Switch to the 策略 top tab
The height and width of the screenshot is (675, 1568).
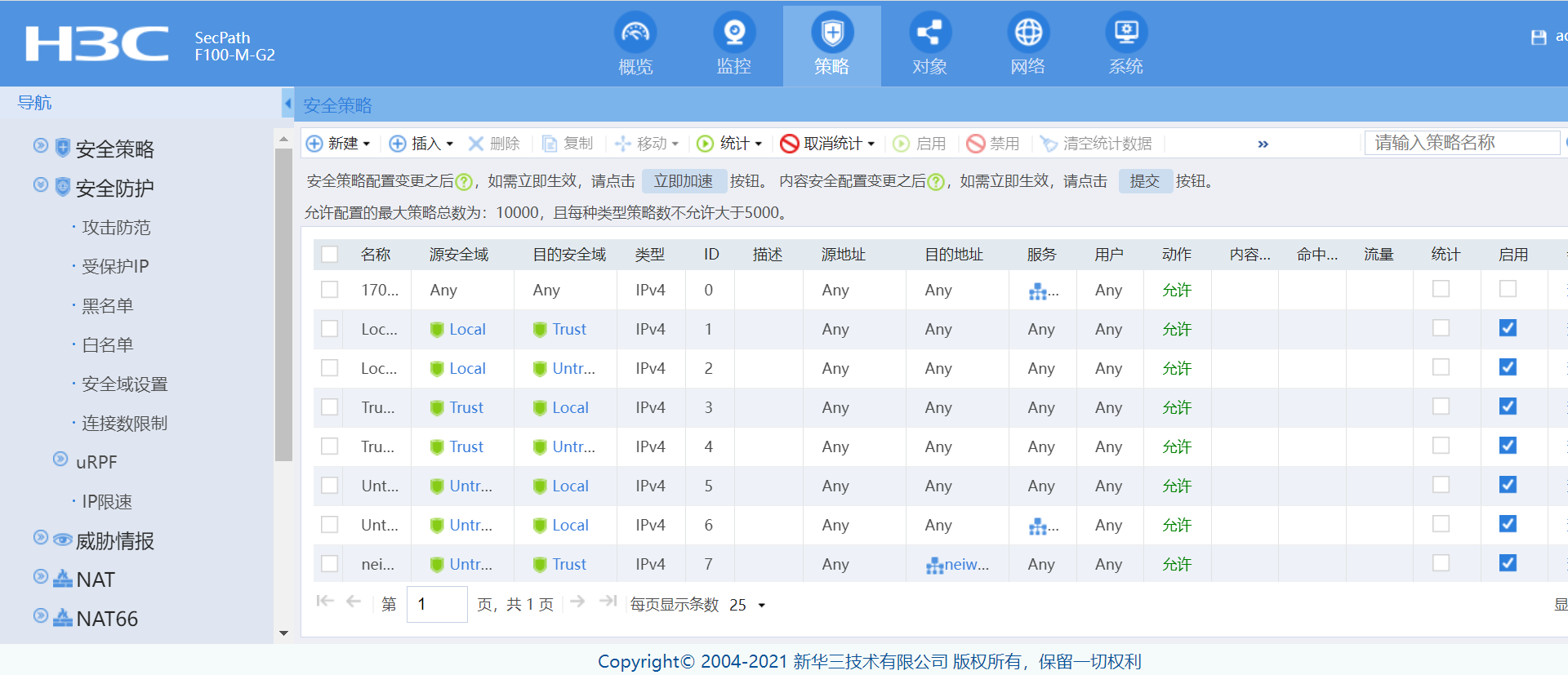click(x=831, y=45)
